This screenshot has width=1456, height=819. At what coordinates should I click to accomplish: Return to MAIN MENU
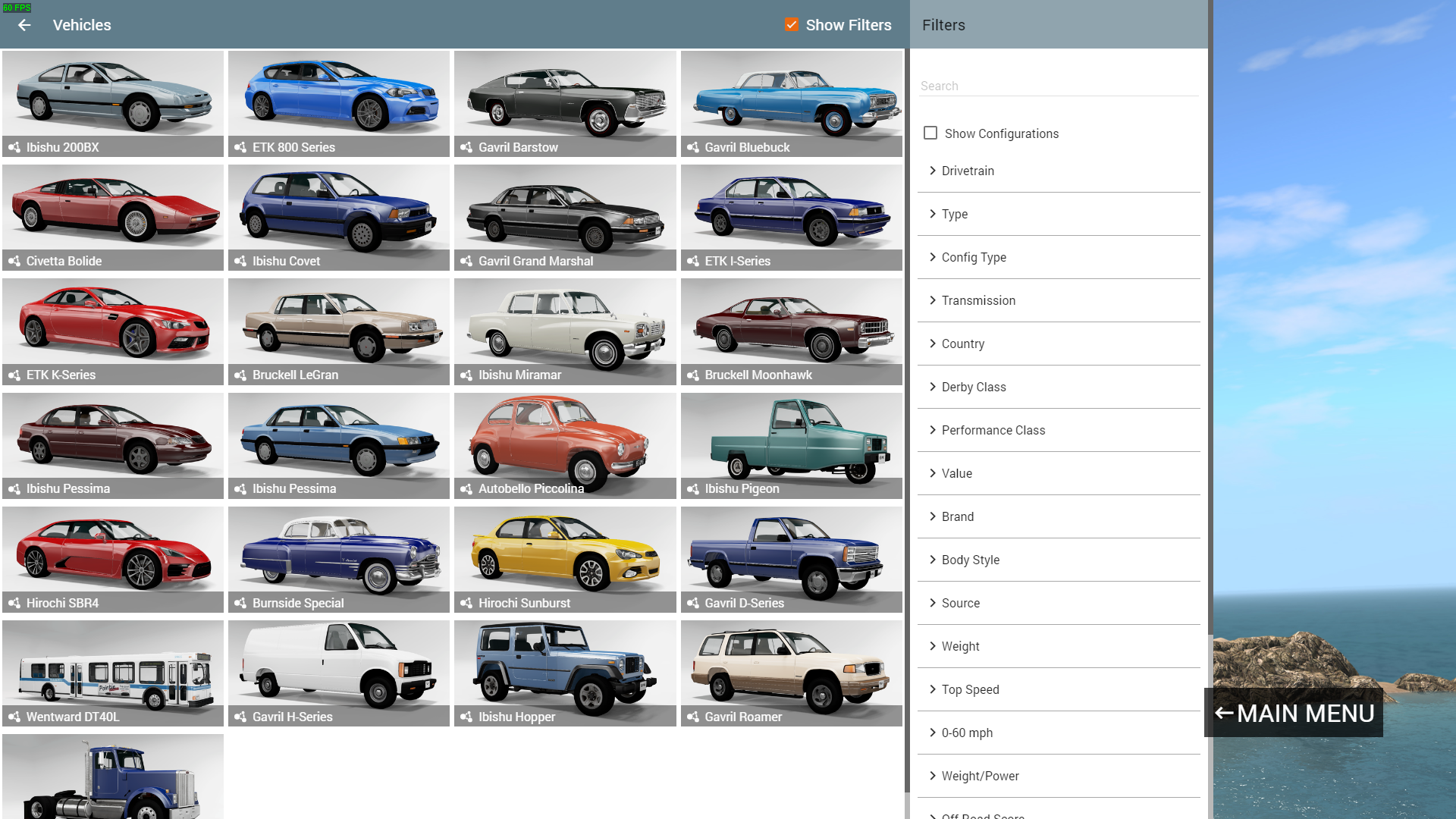pyautogui.click(x=1294, y=713)
